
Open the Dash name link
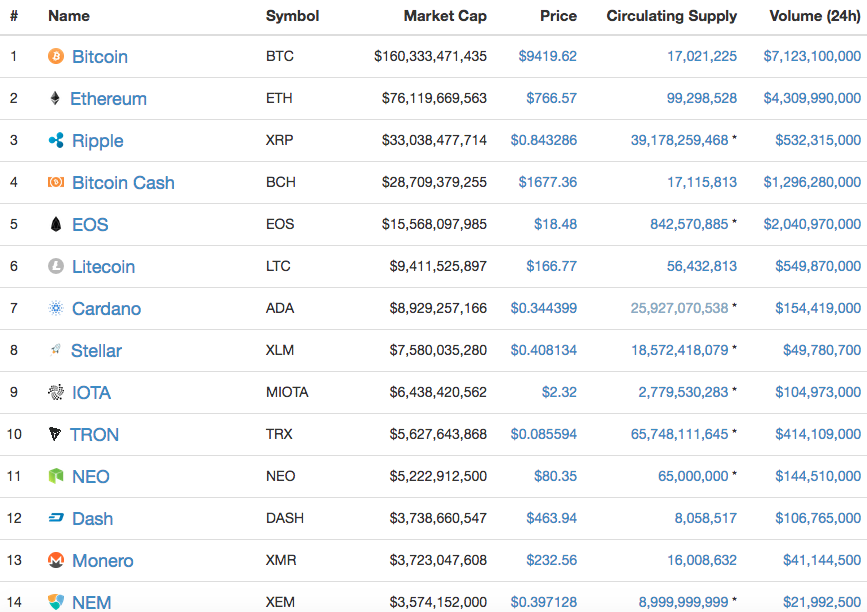point(92,519)
